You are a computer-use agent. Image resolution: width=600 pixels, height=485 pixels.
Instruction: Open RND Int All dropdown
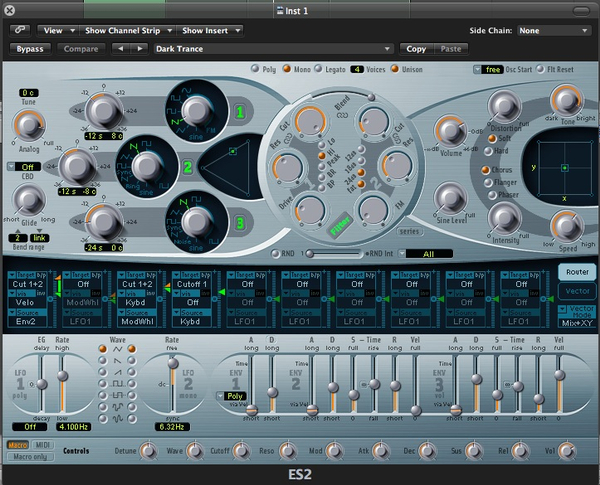coord(425,254)
